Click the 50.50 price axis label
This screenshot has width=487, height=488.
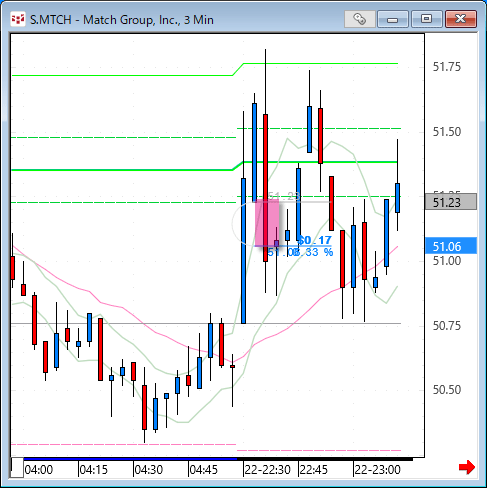pyautogui.click(x=447, y=389)
